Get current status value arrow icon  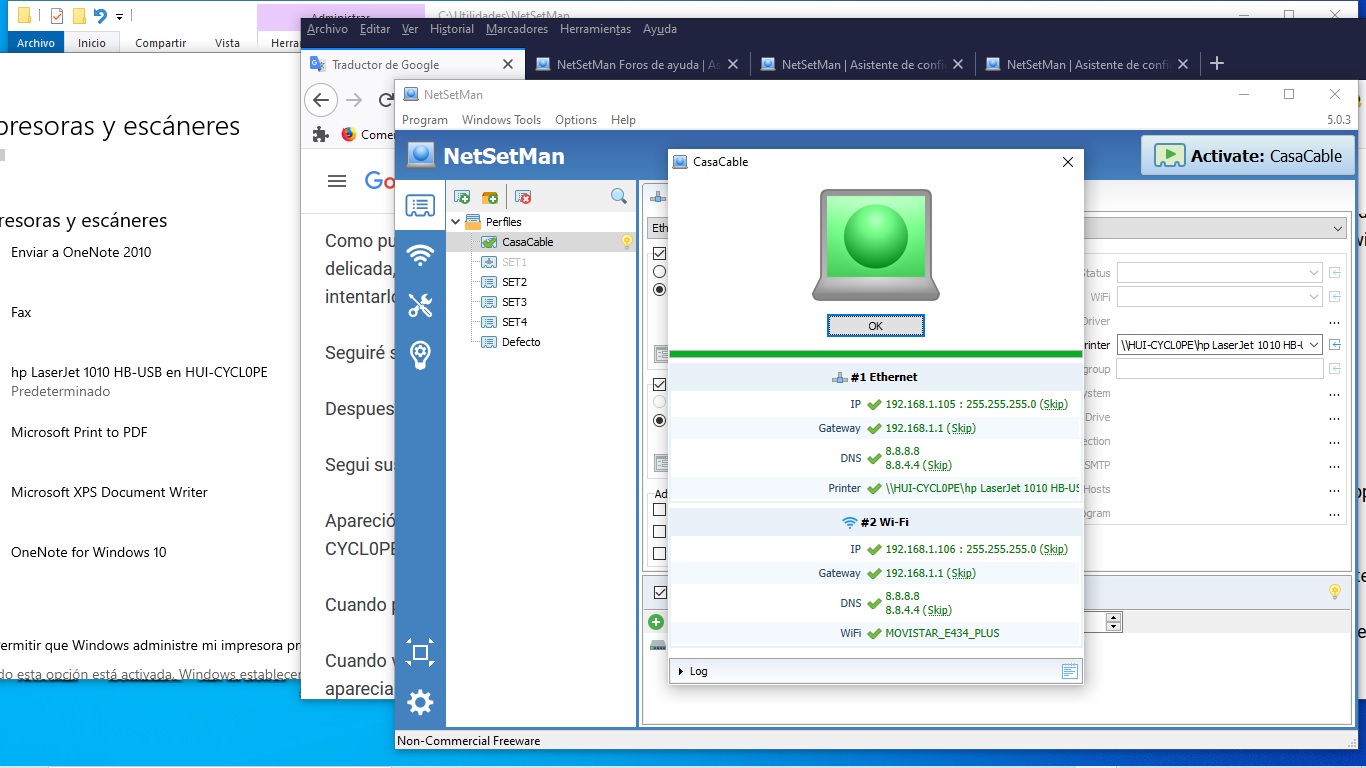tap(1335, 273)
